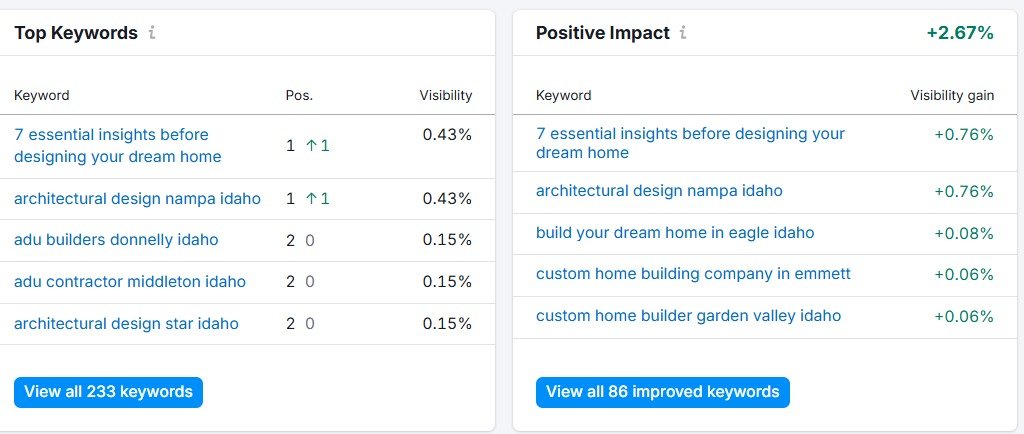Screen dimensions: 1024x434
Task: Click the Visibility column header in Top Keywords
Action: tap(445, 95)
